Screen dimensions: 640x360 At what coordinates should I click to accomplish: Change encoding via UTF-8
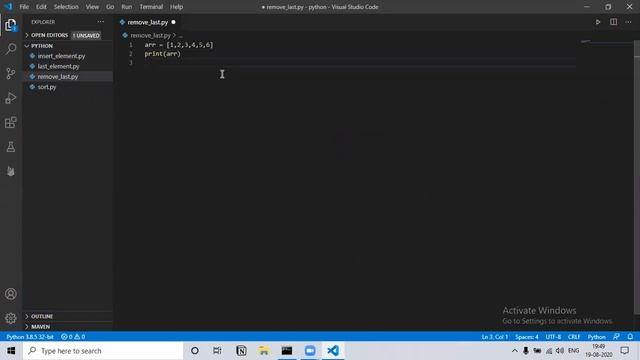coord(553,337)
